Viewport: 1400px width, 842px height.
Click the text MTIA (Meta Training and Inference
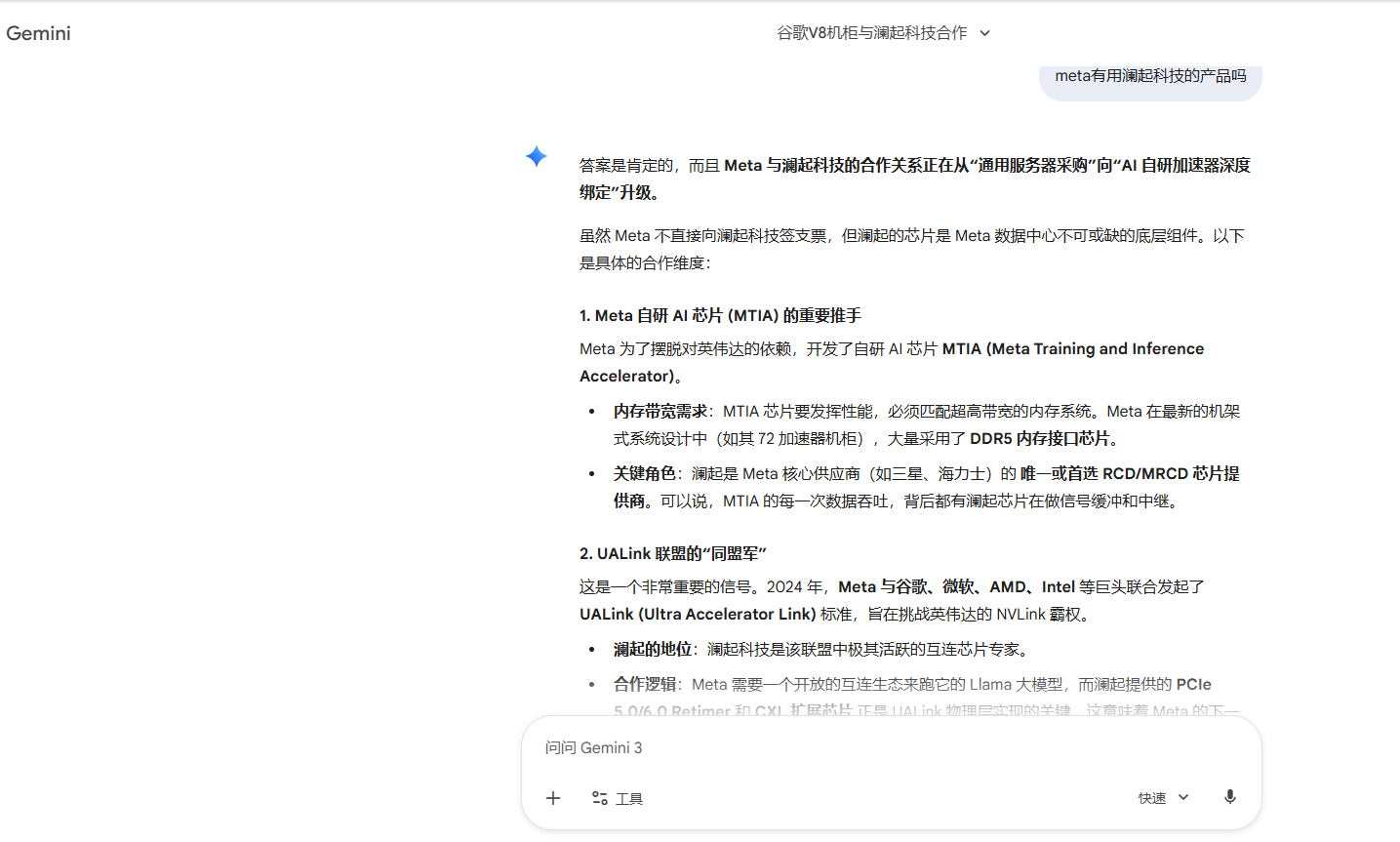[x=1073, y=348]
